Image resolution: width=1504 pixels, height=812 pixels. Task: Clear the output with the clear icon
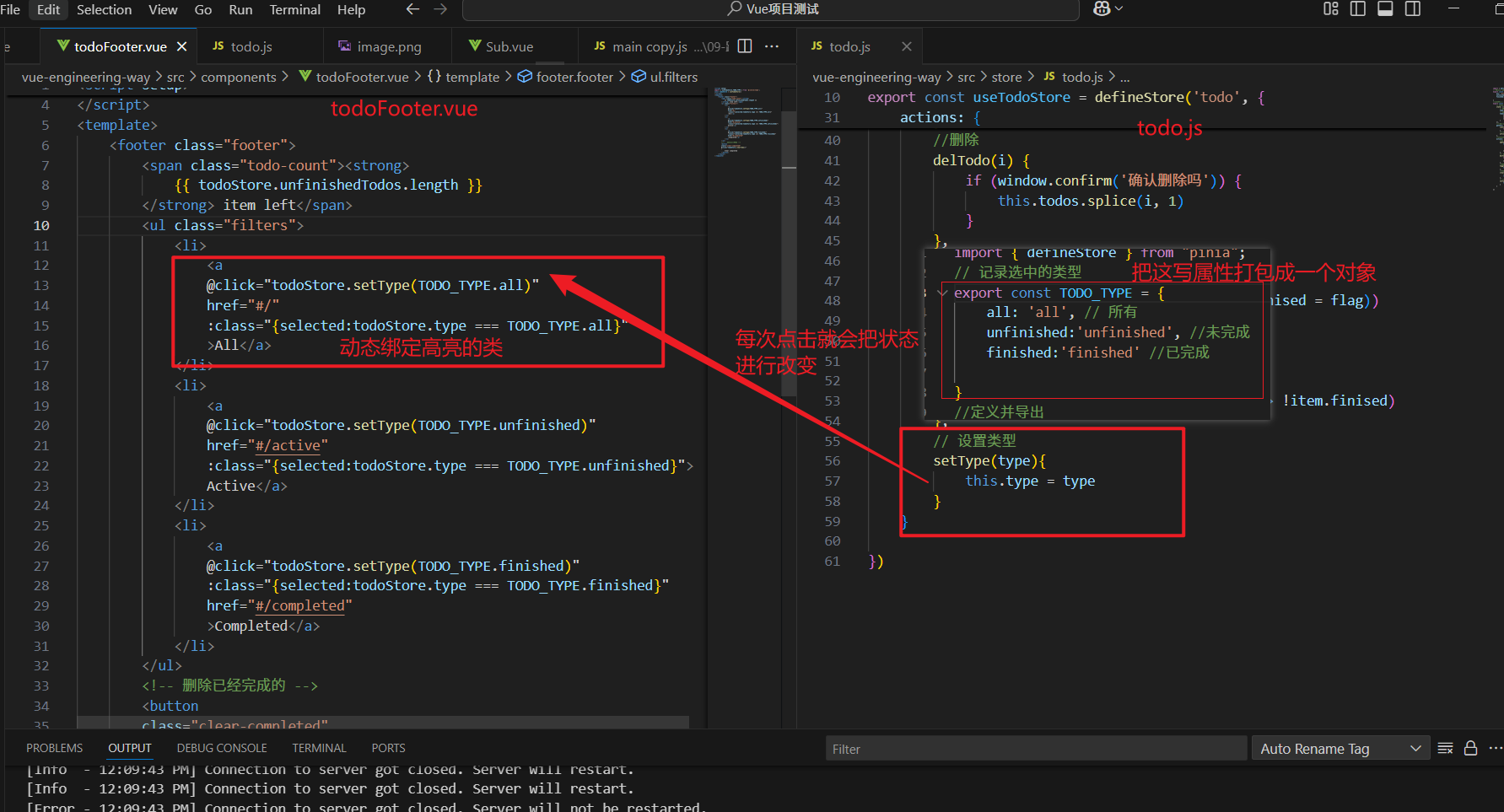[1445, 748]
